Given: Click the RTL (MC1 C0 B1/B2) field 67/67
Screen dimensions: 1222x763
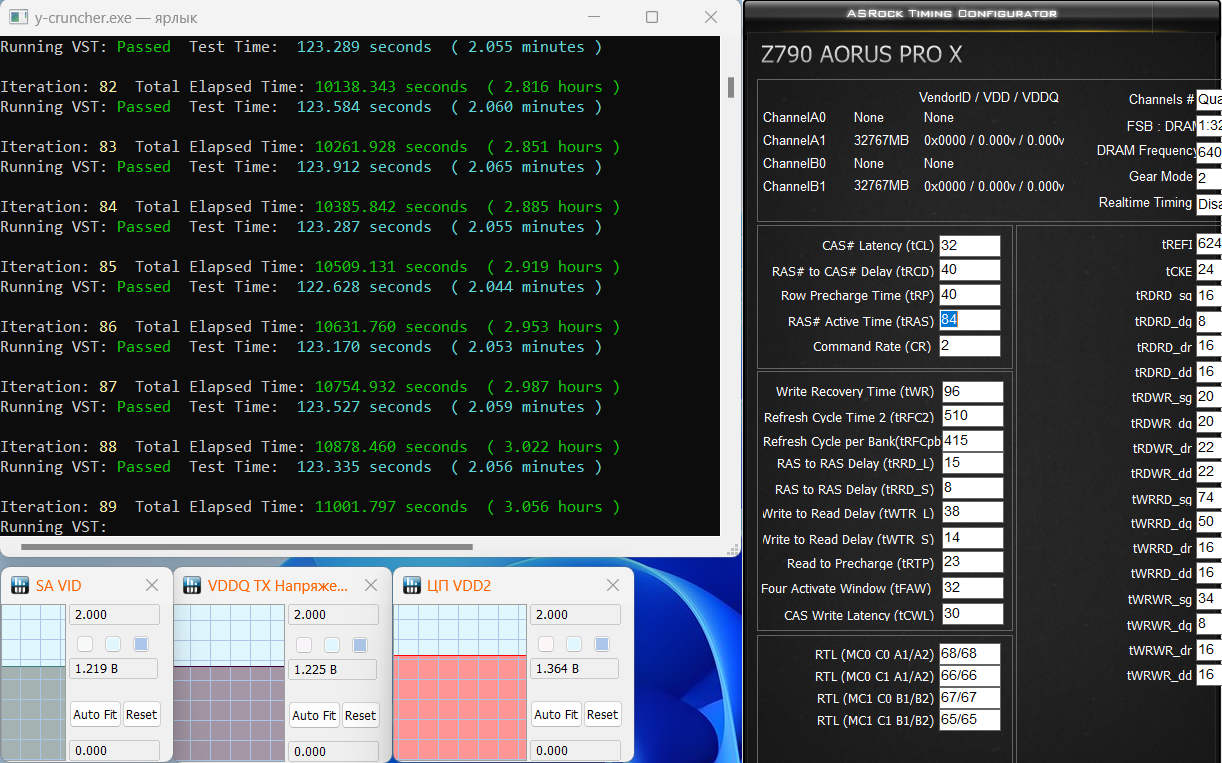Looking at the screenshot, I should click(x=969, y=698).
